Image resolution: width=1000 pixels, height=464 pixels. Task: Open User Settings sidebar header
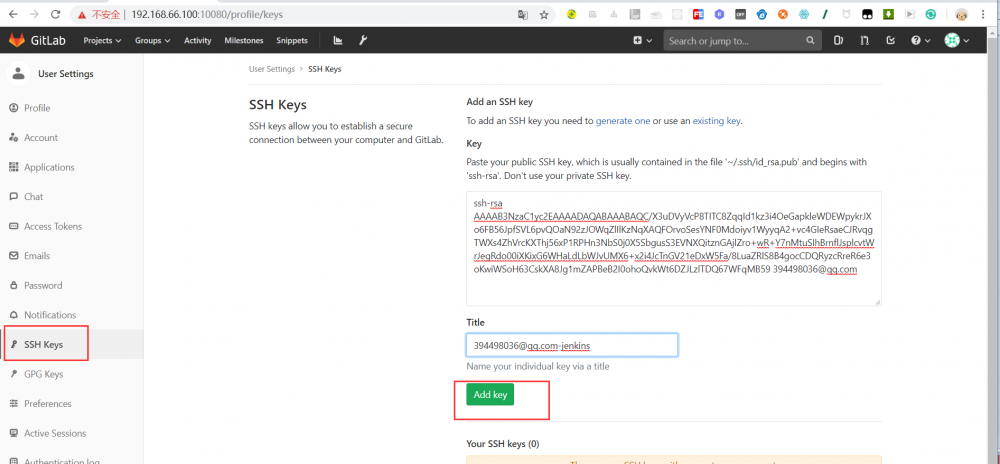[51, 74]
